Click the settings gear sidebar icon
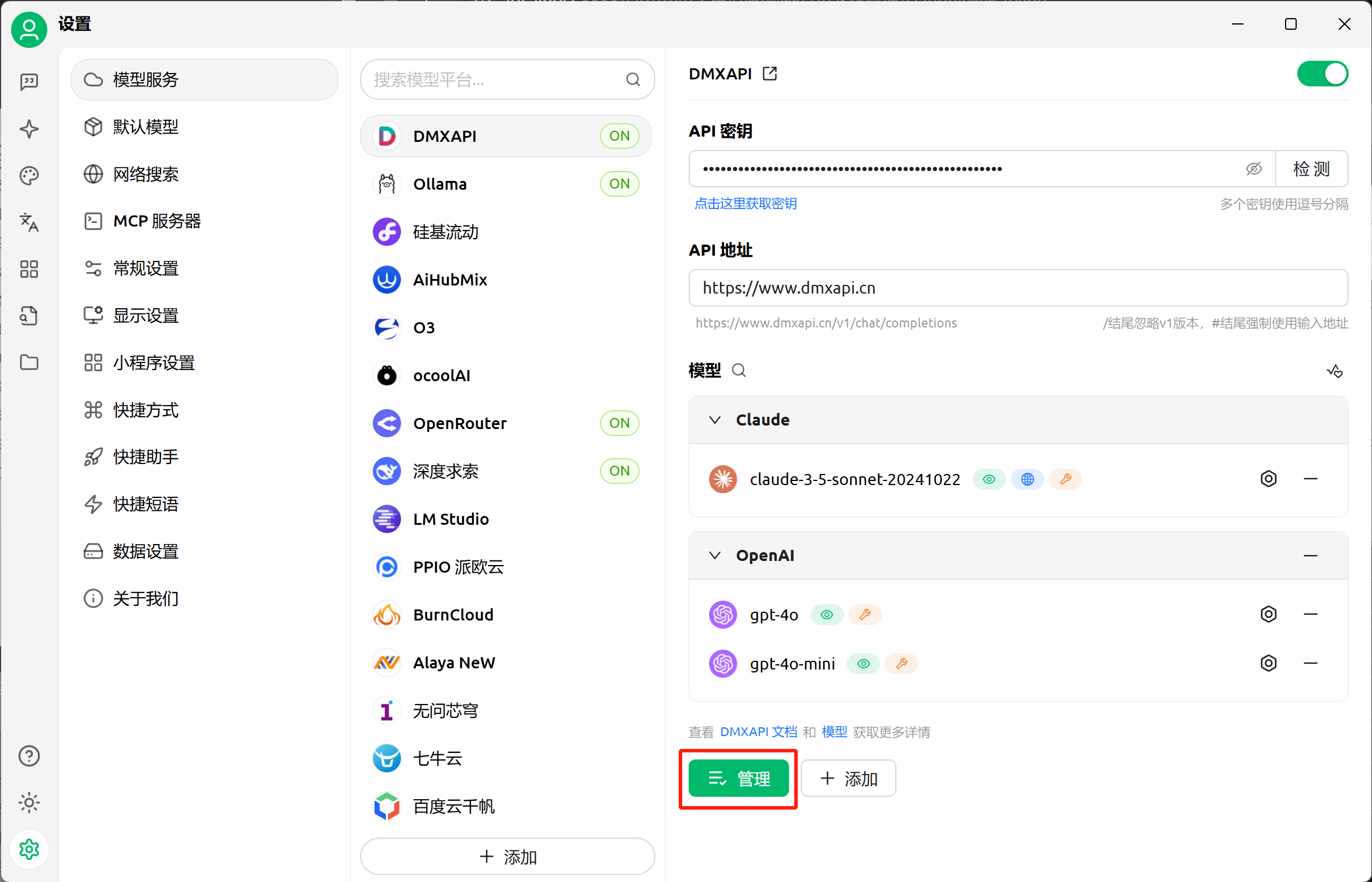Image resolution: width=1372 pixels, height=882 pixels. coord(29,849)
